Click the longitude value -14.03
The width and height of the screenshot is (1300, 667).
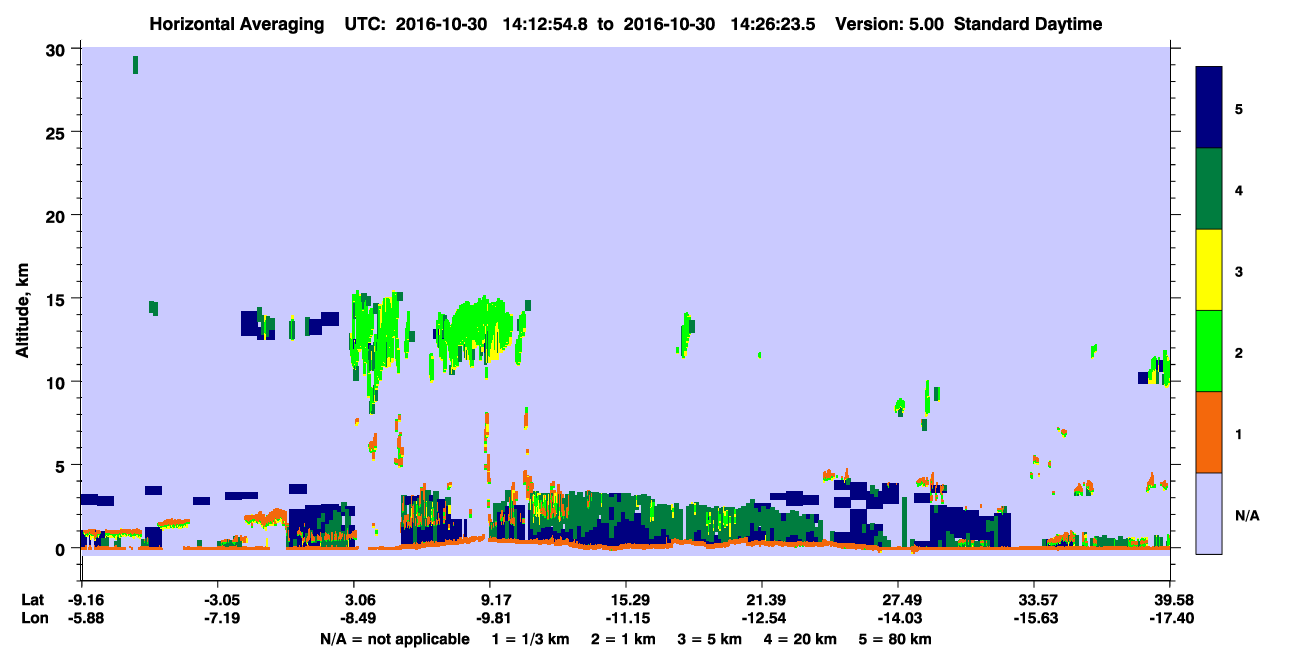898,618
